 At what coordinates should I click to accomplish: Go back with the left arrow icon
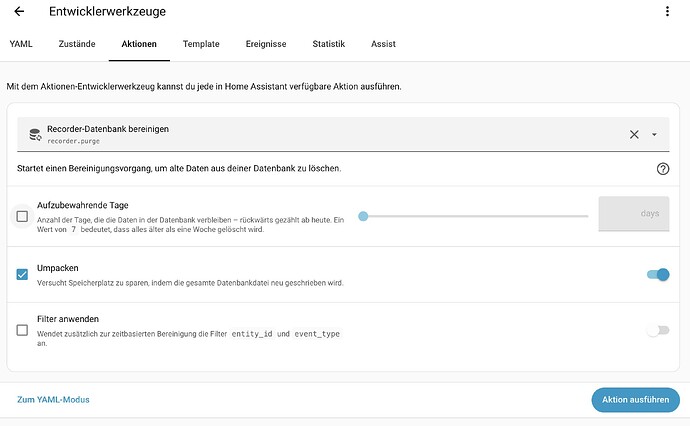19,11
